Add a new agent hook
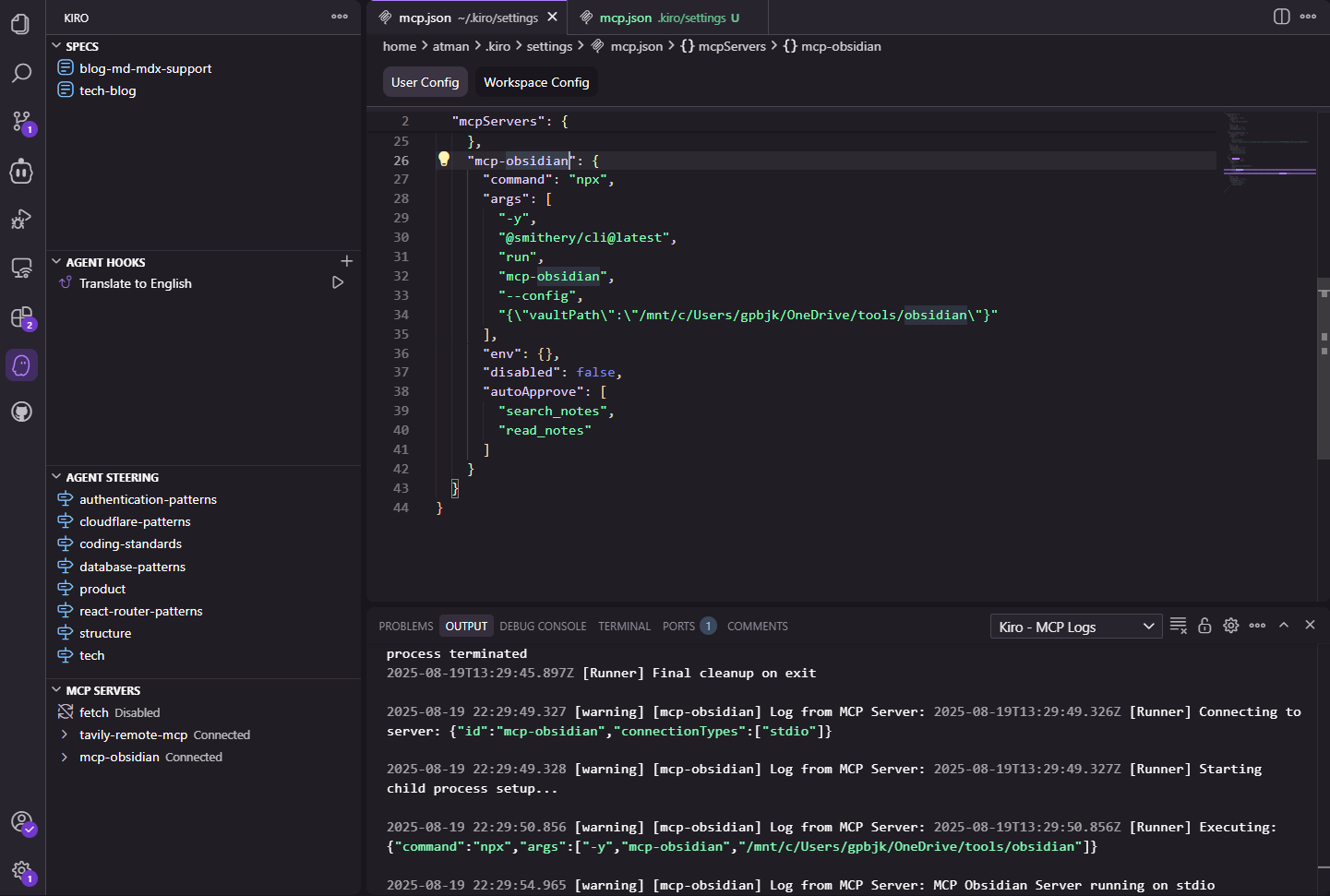This screenshot has width=1330, height=896. click(x=347, y=262)
